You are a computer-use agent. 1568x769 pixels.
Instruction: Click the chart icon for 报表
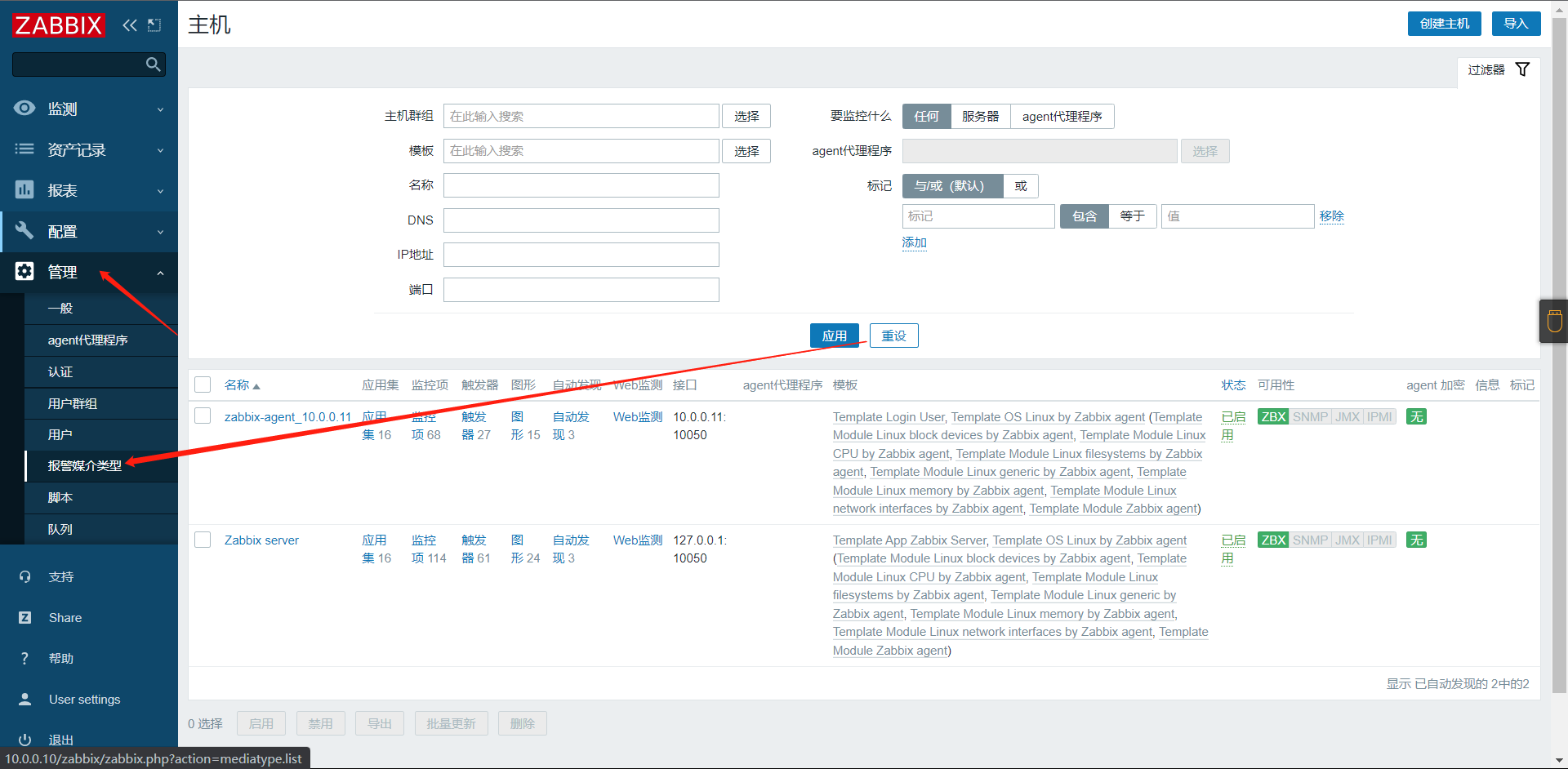(24, 189)
